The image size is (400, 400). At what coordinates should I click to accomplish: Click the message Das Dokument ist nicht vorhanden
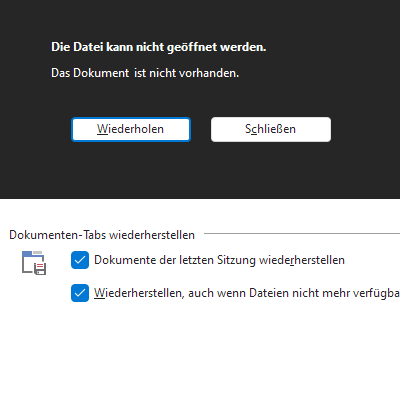click(x=145, y=73)
